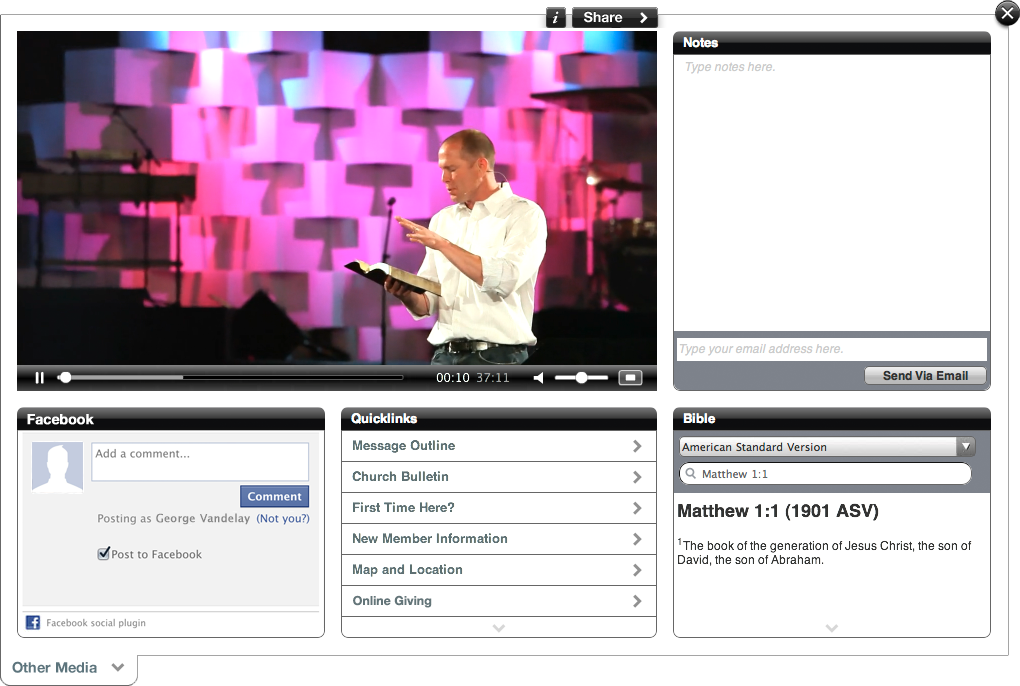Image resolution: width=1020 pixels, height=686 pixels.
Task: Select First Time Here? quicklink
Action: point(499,508)
